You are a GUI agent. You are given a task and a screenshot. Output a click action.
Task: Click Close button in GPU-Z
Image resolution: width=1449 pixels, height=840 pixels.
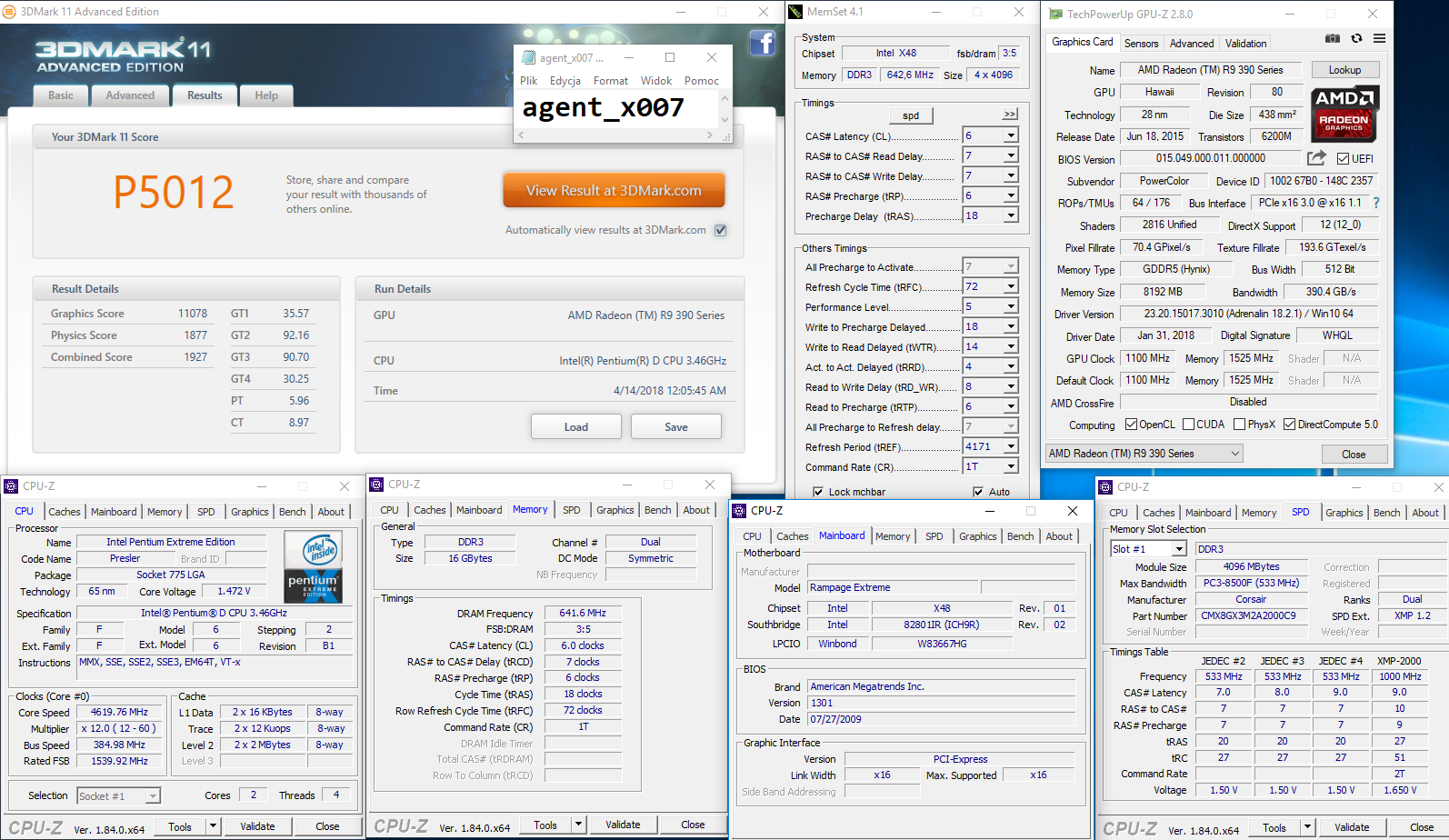click(x=1353, y=454)
